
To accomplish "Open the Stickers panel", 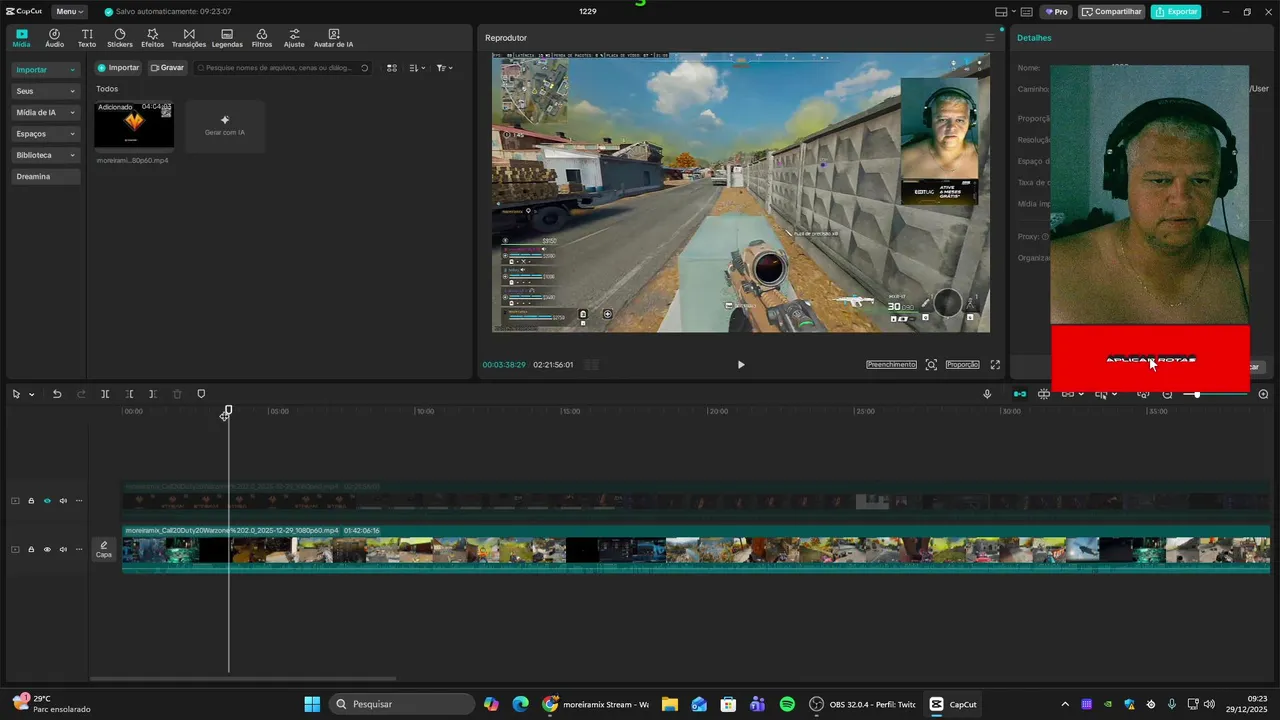I will [120, 38].
